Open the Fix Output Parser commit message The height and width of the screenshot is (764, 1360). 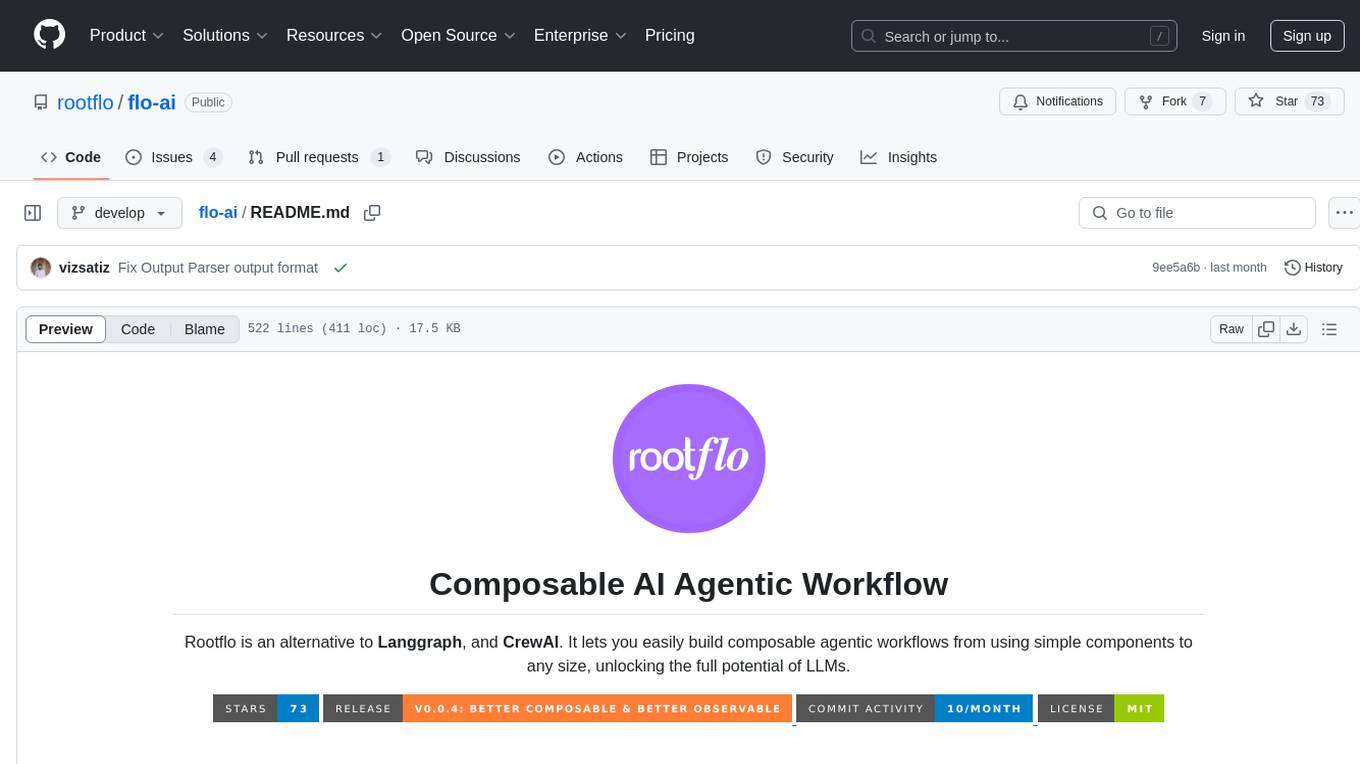218,268
